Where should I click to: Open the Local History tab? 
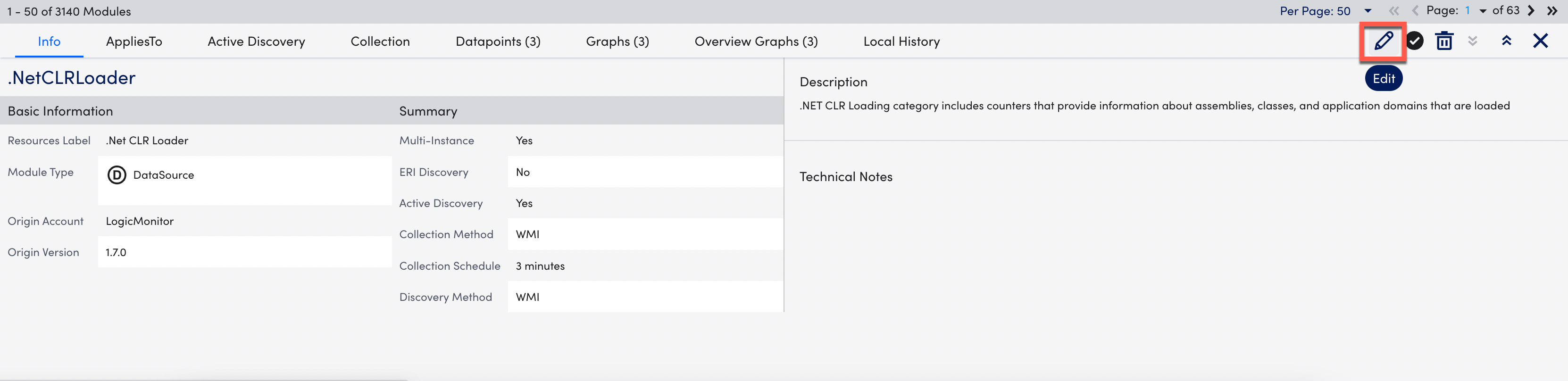tap(901, 41)
